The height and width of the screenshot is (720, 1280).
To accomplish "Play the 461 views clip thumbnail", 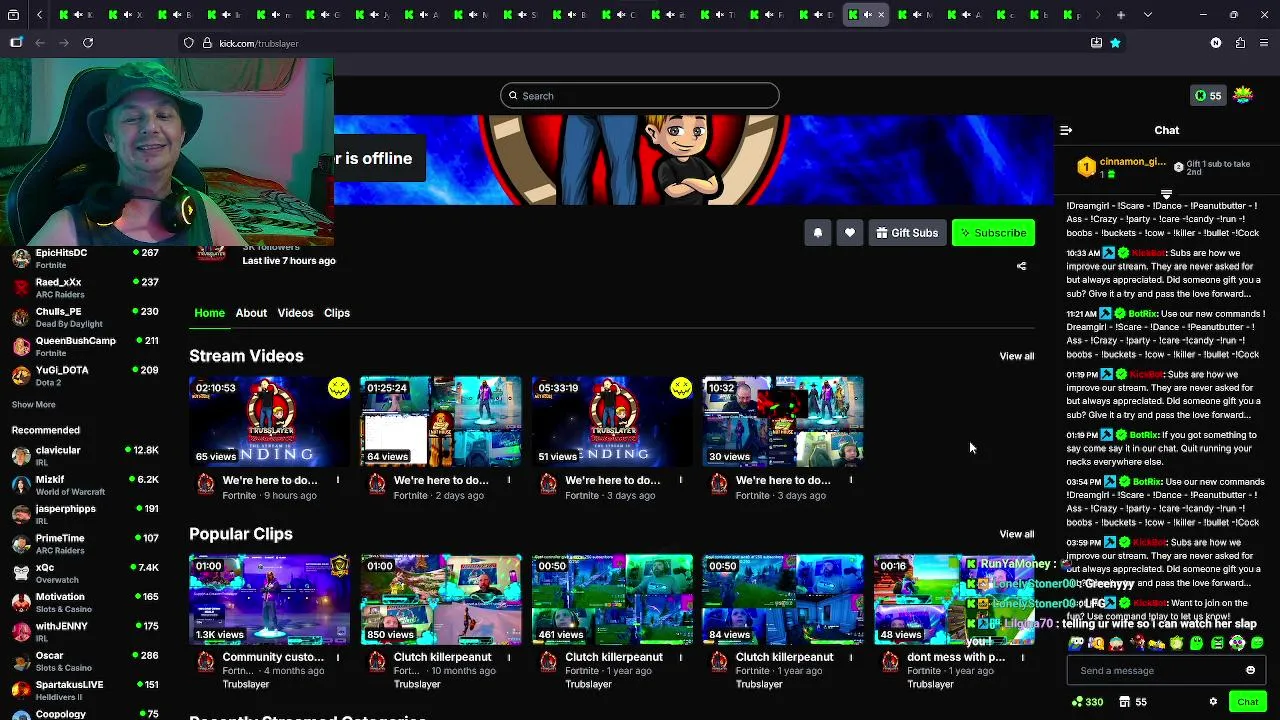I will point(612,599).
